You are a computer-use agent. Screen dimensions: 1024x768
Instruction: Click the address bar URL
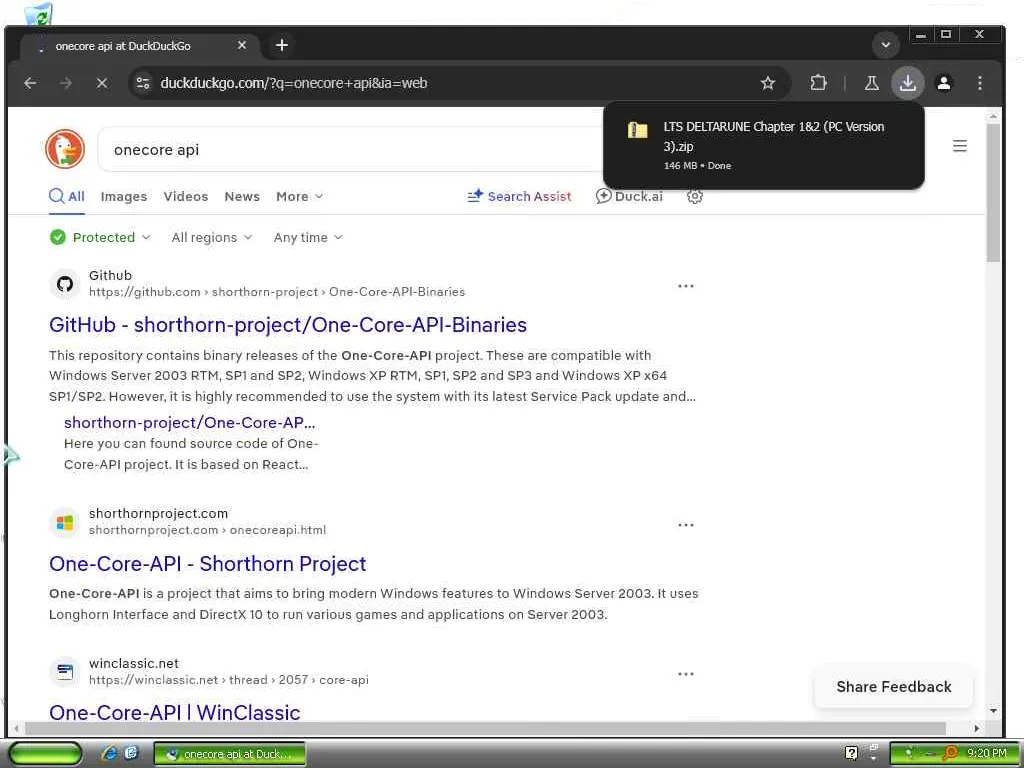[293, 83]
